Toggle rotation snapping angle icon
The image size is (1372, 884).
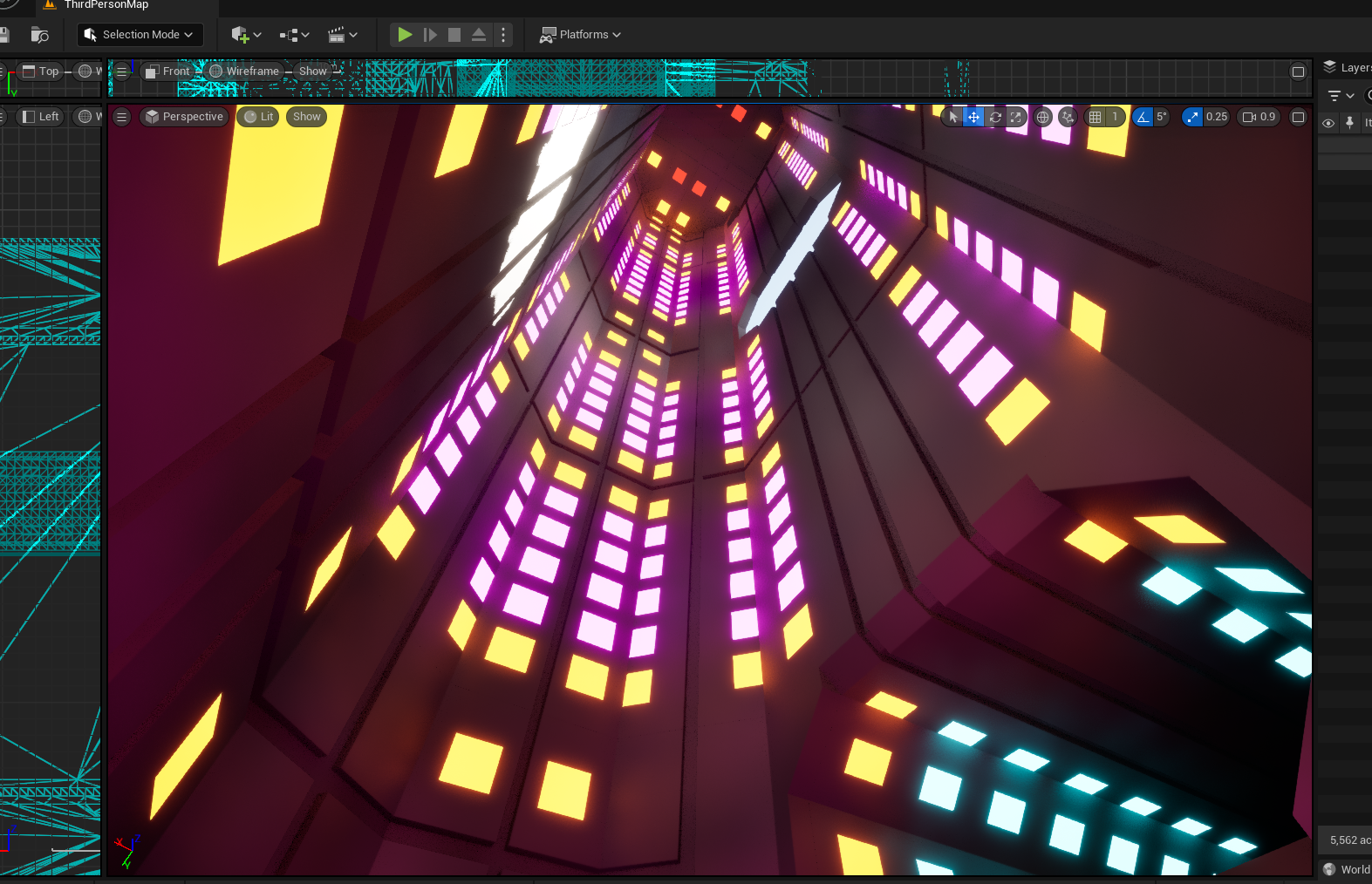pyautogui.click(x=1143, y=117)
